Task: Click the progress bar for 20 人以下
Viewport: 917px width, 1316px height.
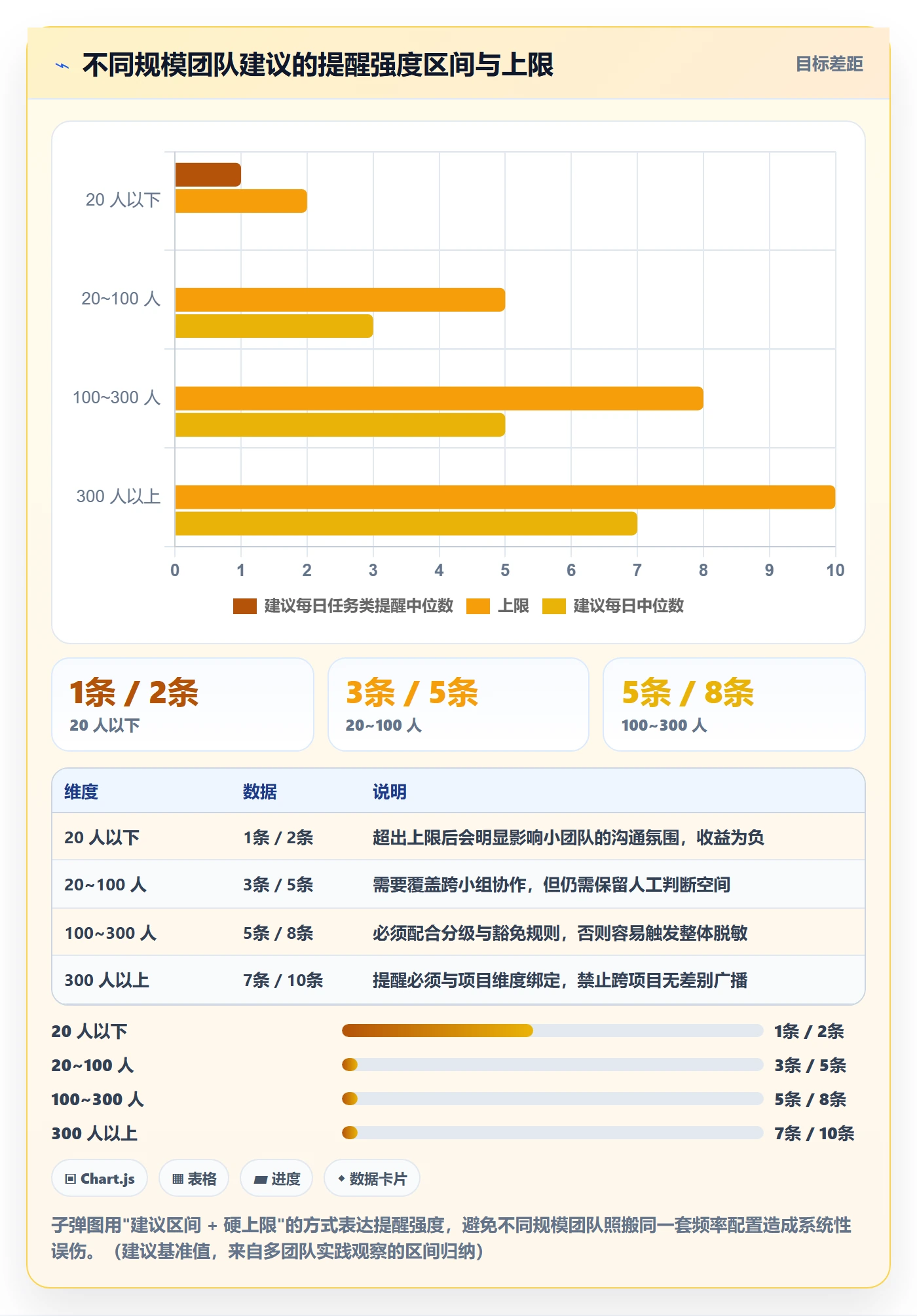Action: tap(552, 1031)
